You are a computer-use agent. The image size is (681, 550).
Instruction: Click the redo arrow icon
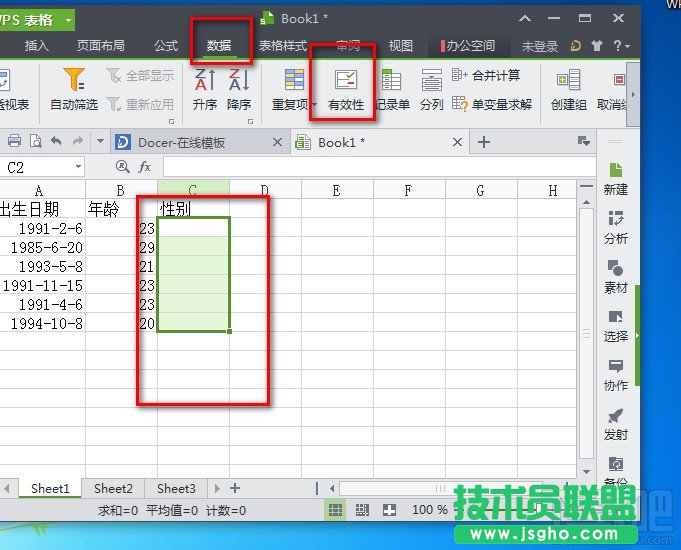point(78,141)
